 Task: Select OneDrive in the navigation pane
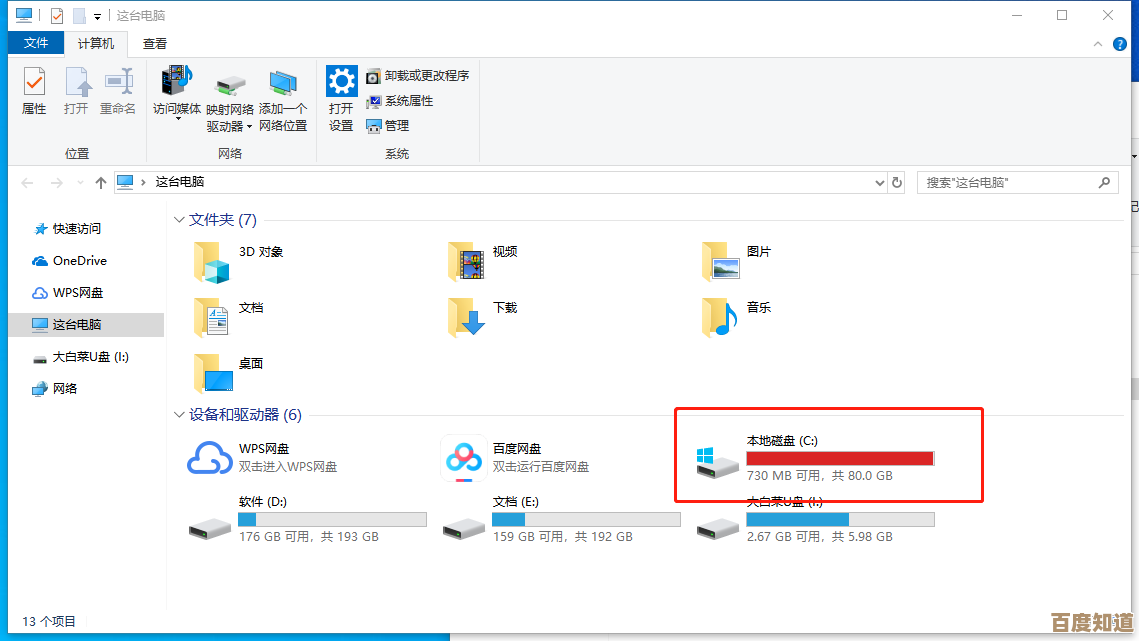tap(79, 261)
